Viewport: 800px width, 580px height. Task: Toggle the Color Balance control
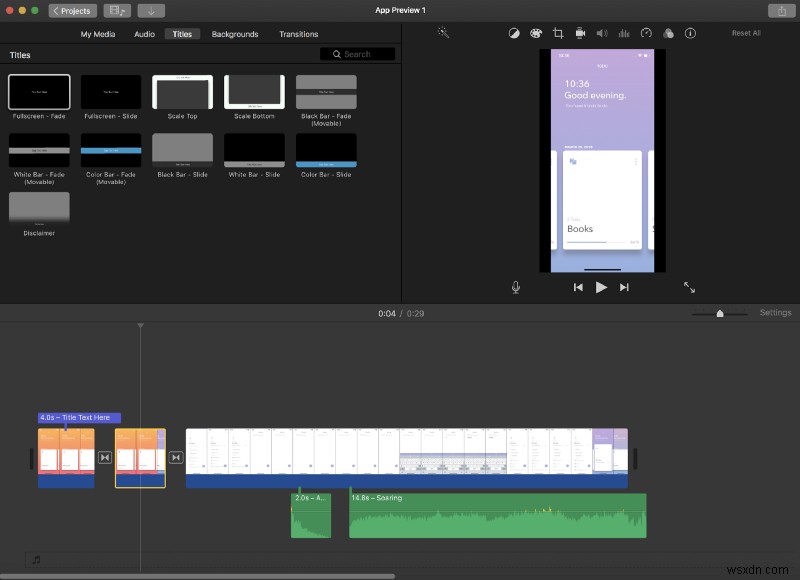coord(514,33)
